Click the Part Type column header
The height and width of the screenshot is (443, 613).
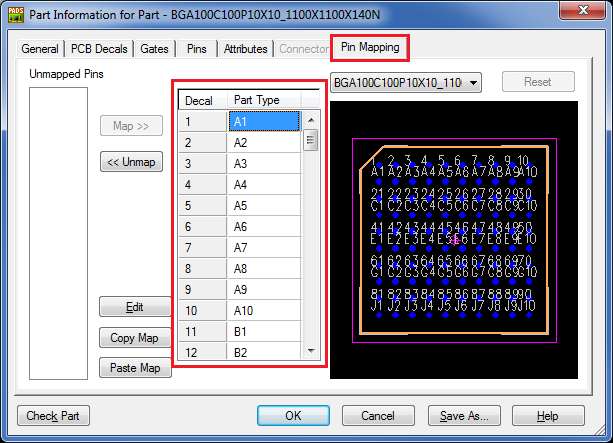(x=264, y=100)
